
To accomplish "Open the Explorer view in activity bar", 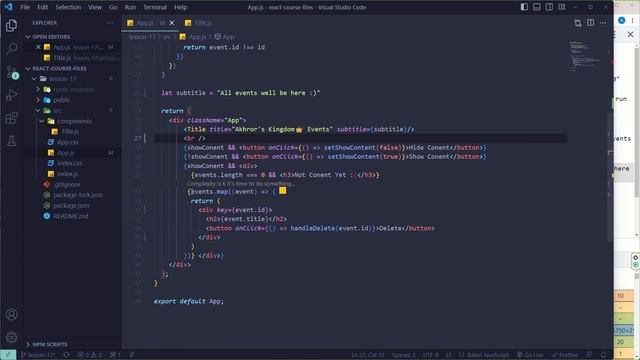I will coord(11,26).
